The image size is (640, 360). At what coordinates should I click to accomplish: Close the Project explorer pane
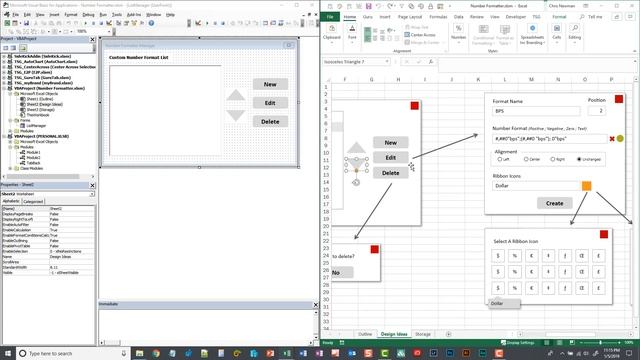point(92,39)
